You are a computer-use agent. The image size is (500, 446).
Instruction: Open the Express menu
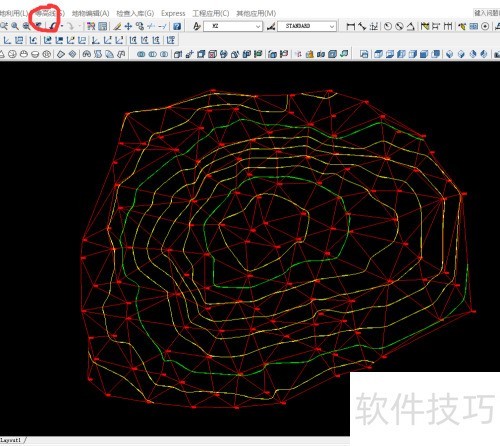tap(173, 13)
